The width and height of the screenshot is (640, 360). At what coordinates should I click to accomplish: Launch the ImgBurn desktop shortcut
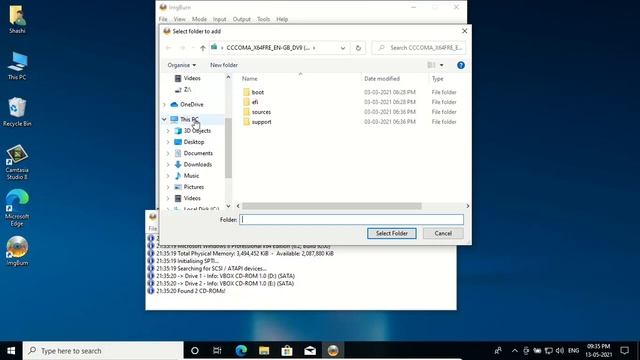pos(17,251)
